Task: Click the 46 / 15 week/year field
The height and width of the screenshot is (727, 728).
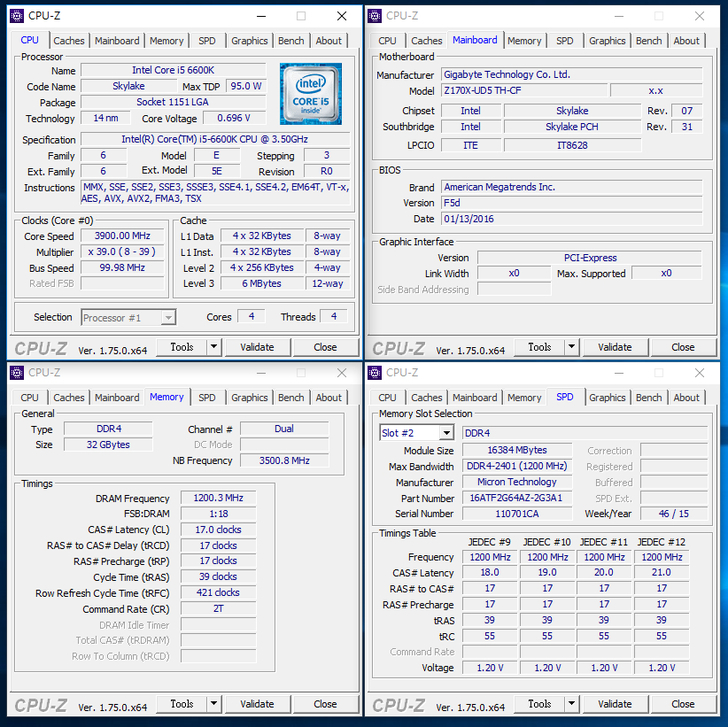Action: (x=674, y=514)
